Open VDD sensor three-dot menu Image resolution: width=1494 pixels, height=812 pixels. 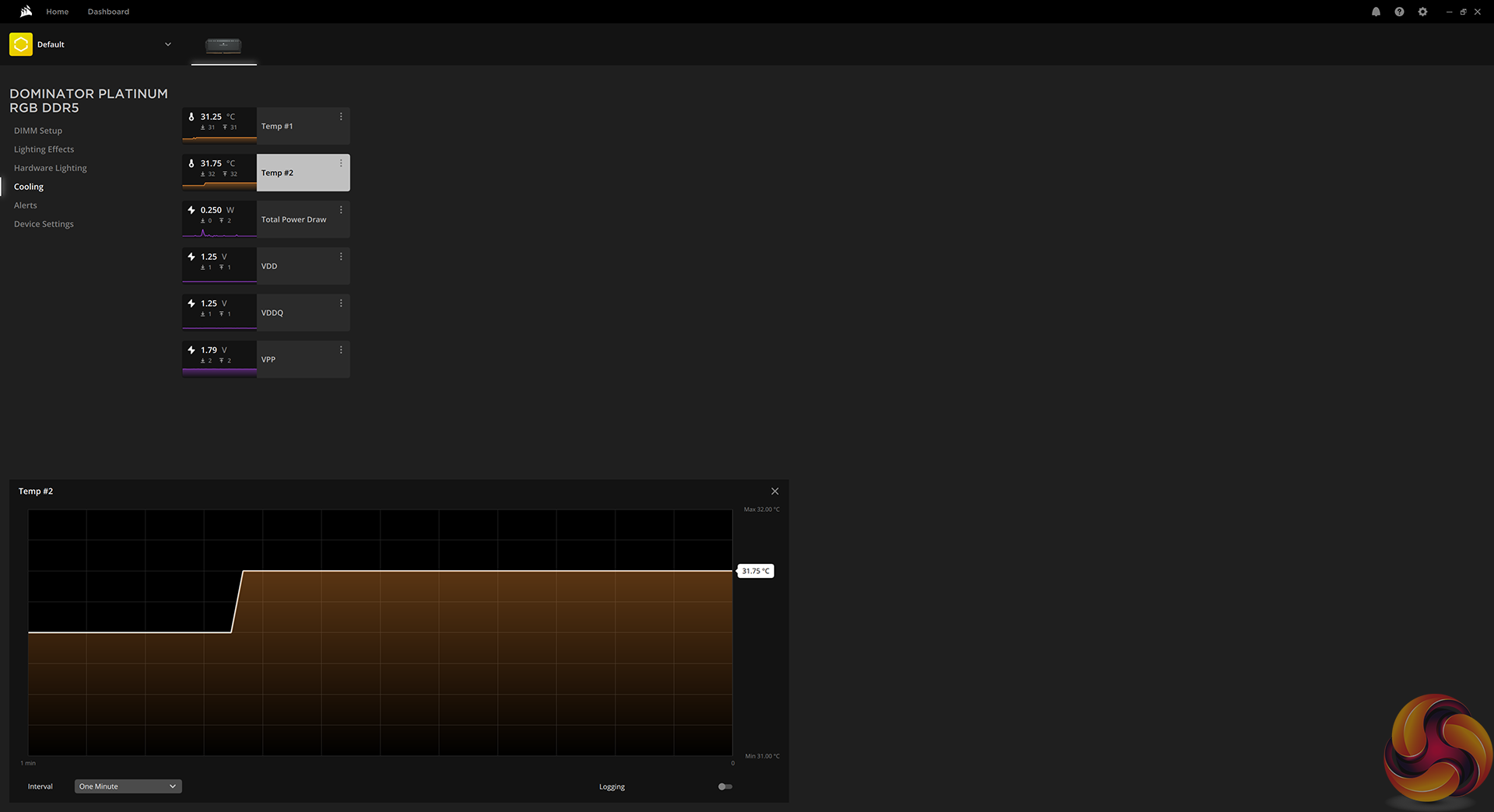341,257
